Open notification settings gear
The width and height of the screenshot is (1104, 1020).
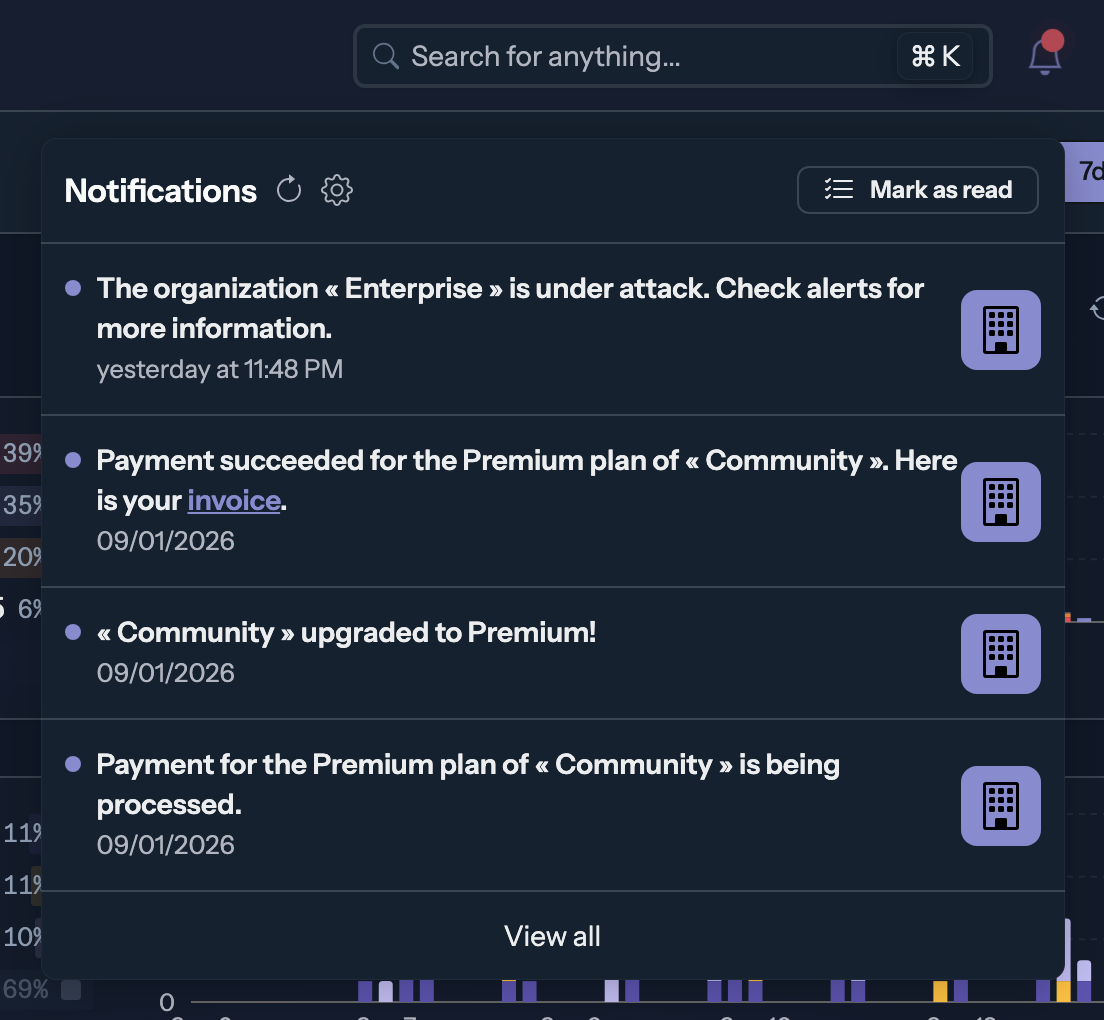click(337, 189)
